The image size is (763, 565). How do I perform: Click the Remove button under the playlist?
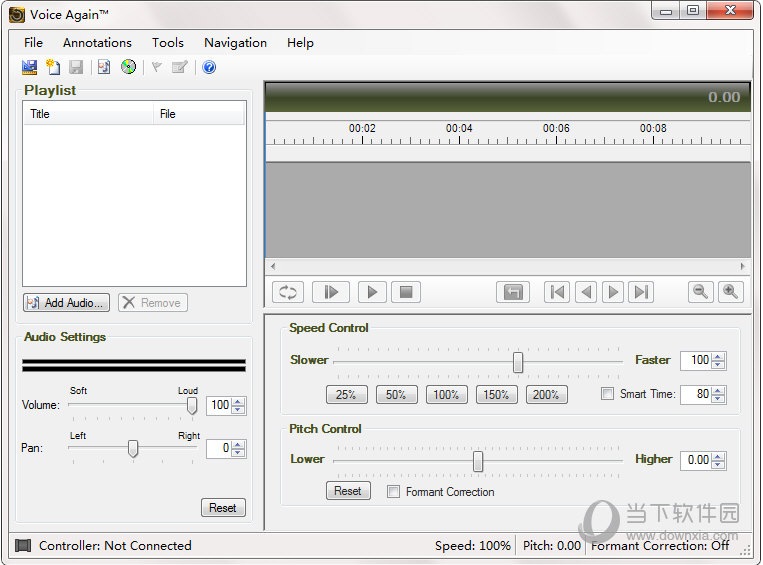(153, 303)
